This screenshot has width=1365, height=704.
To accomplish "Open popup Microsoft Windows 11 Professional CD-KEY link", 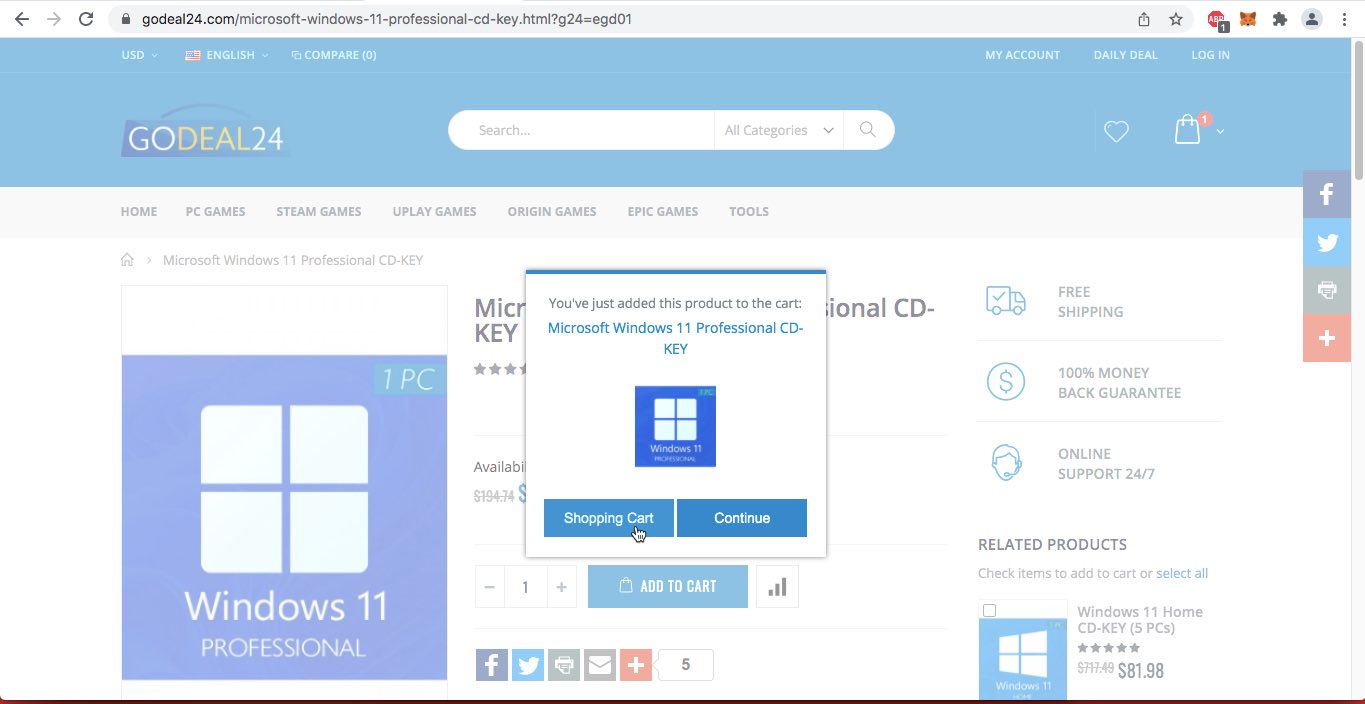I will click(676, 338).
